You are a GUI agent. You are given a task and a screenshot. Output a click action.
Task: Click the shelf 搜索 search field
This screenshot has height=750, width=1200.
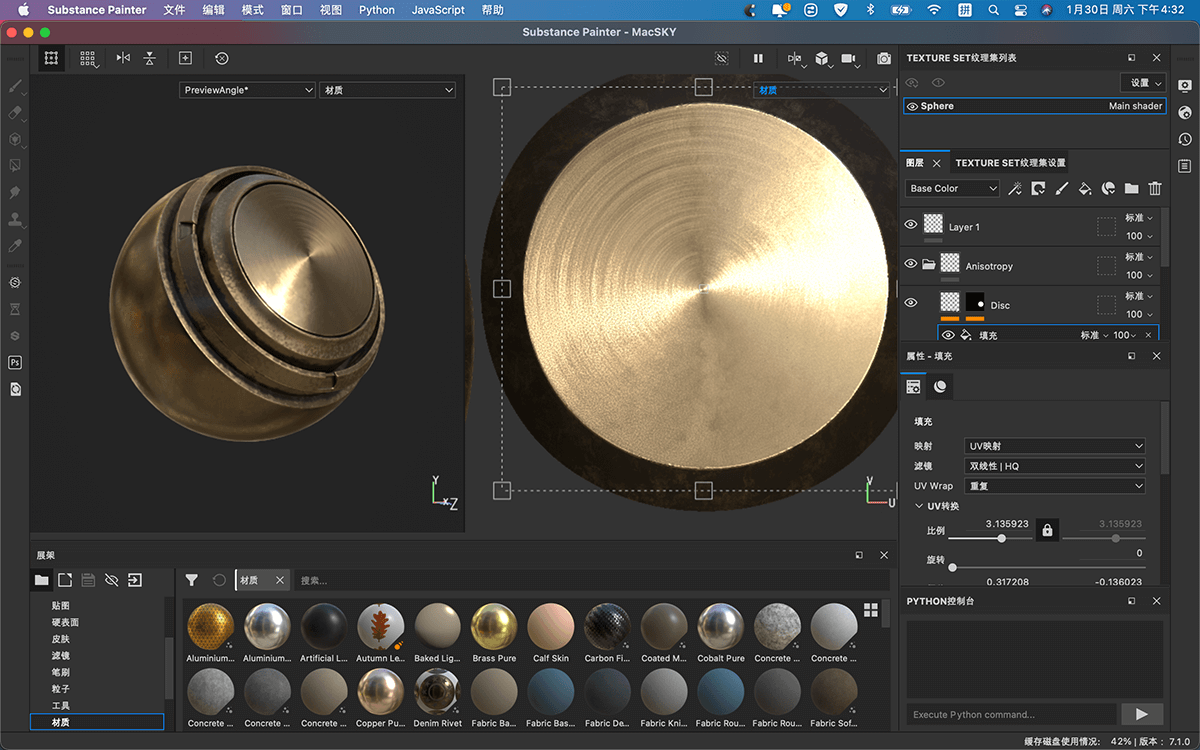(x=590, y=580)
